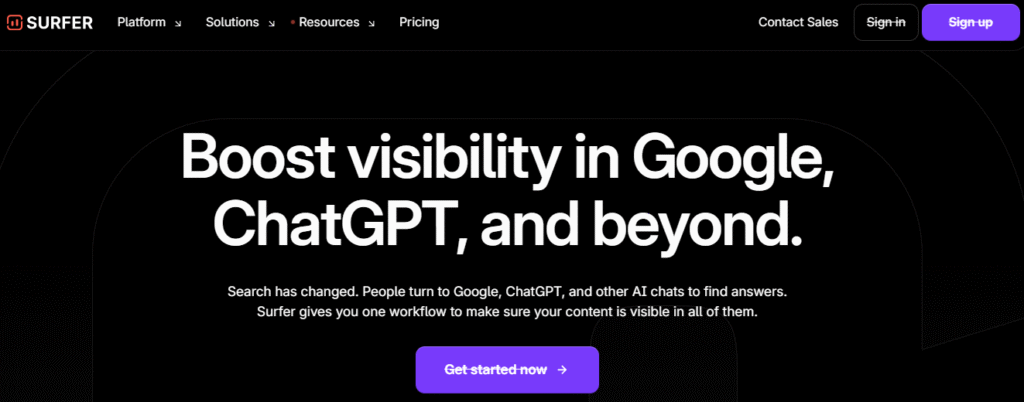Click the 'Search has changed' description sentence

pos(508,292)
